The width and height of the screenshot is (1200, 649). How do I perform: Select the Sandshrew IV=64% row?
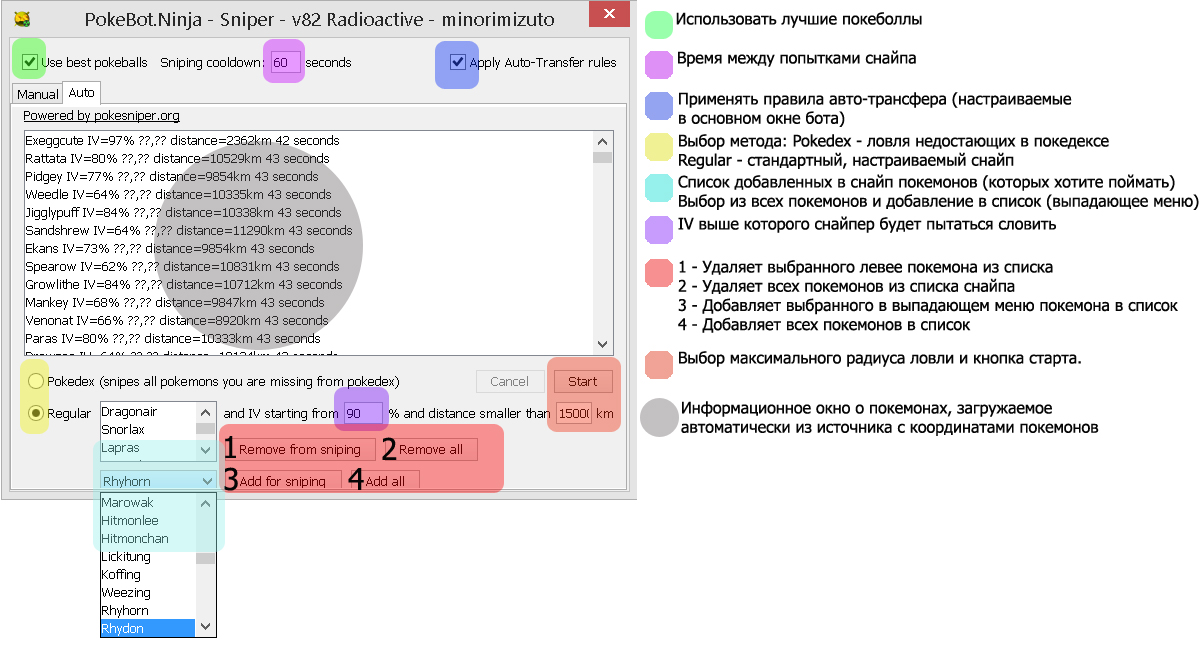tap(308, 231)
